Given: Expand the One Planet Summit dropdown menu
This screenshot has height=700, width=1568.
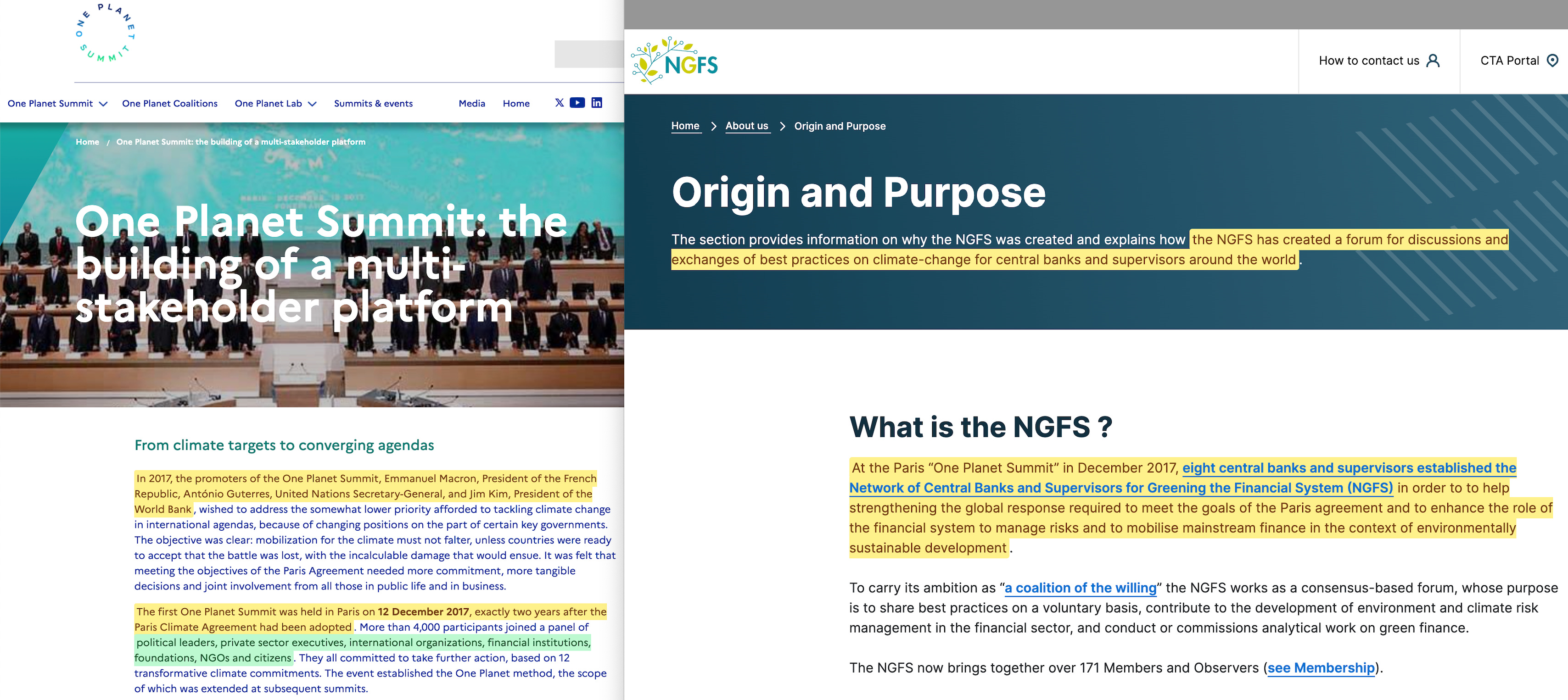Looking at the screenshot, I should pos(103,104).
